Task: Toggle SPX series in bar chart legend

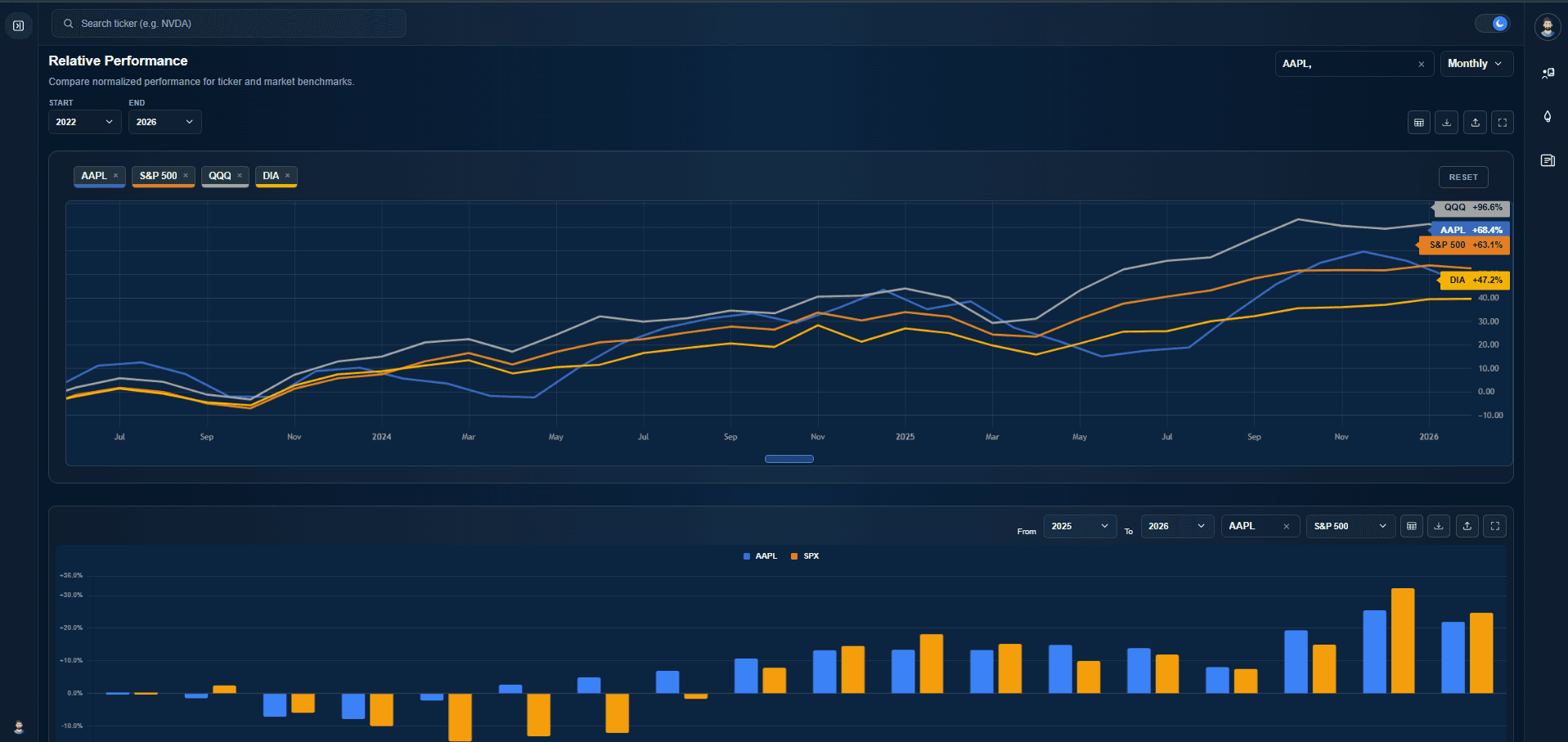Action: coord(805,556)
